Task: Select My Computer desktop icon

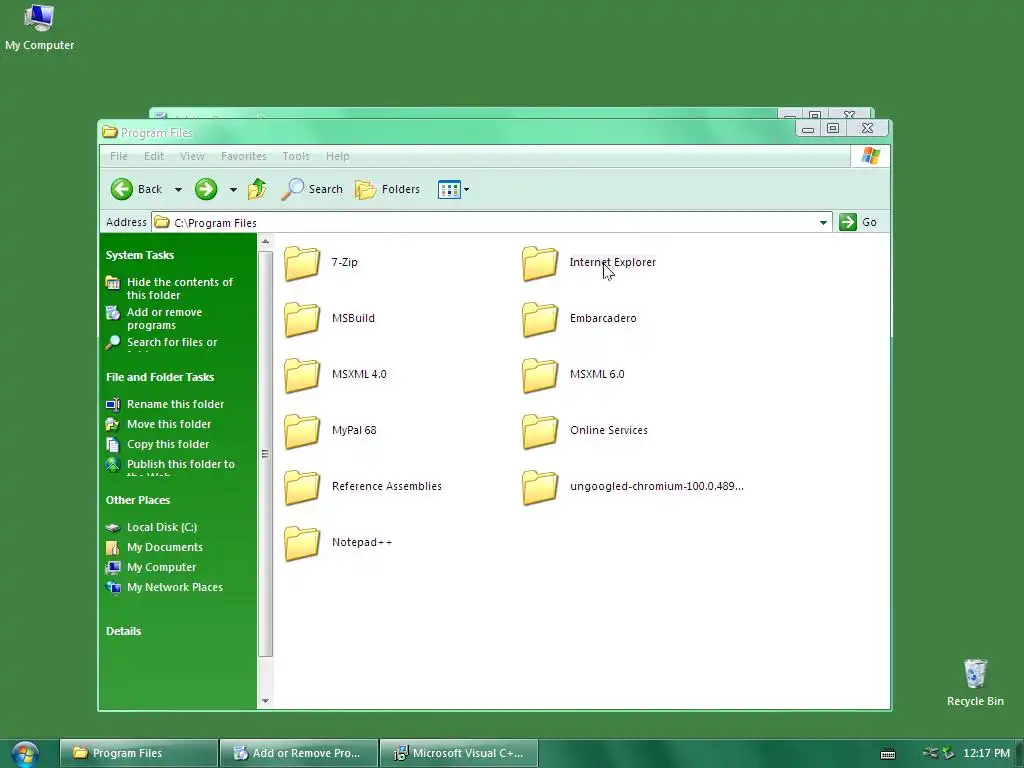Action: tap(39, 27)
